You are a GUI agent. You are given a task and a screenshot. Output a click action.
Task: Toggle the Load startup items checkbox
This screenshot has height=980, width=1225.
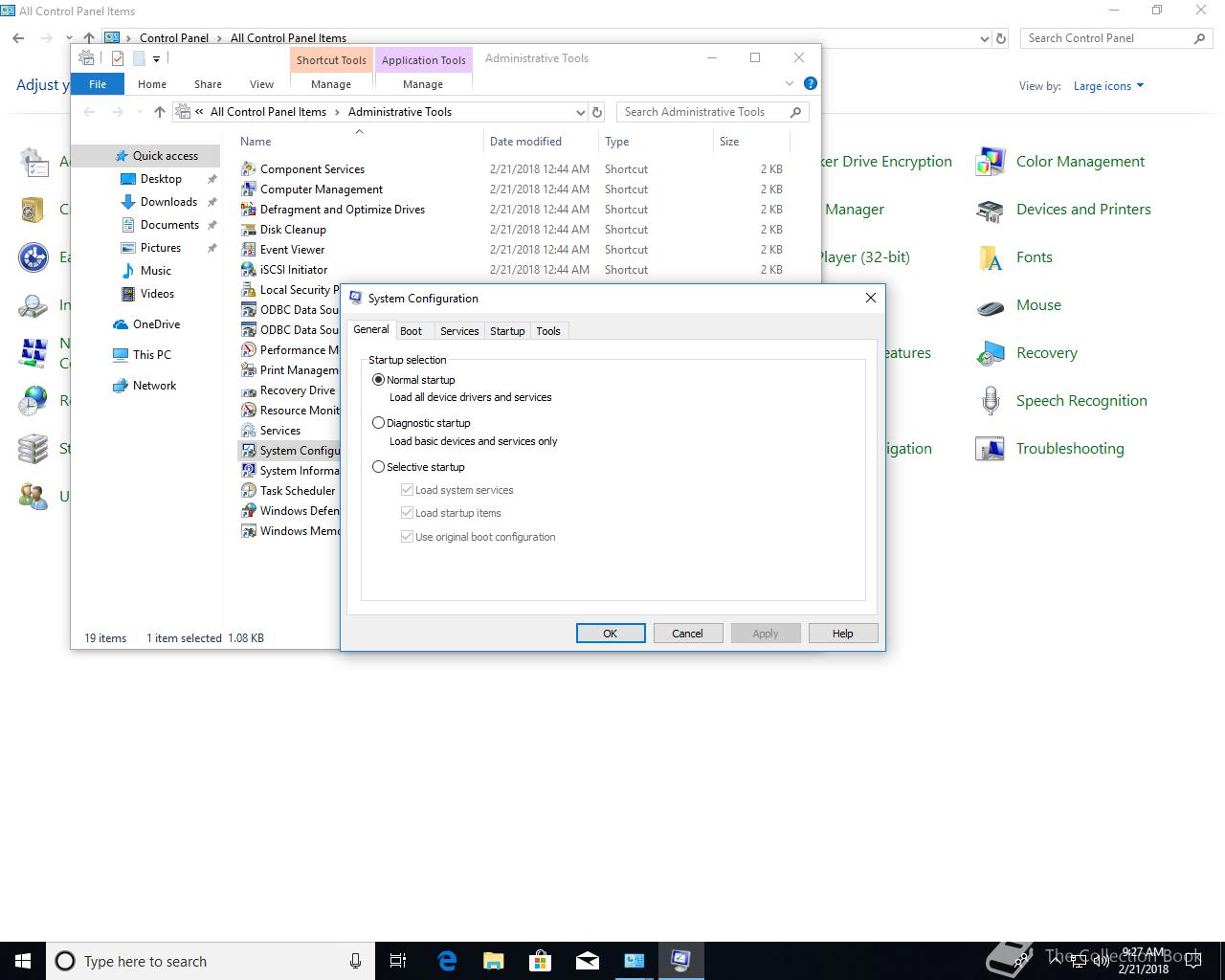(x=407, y=513)
